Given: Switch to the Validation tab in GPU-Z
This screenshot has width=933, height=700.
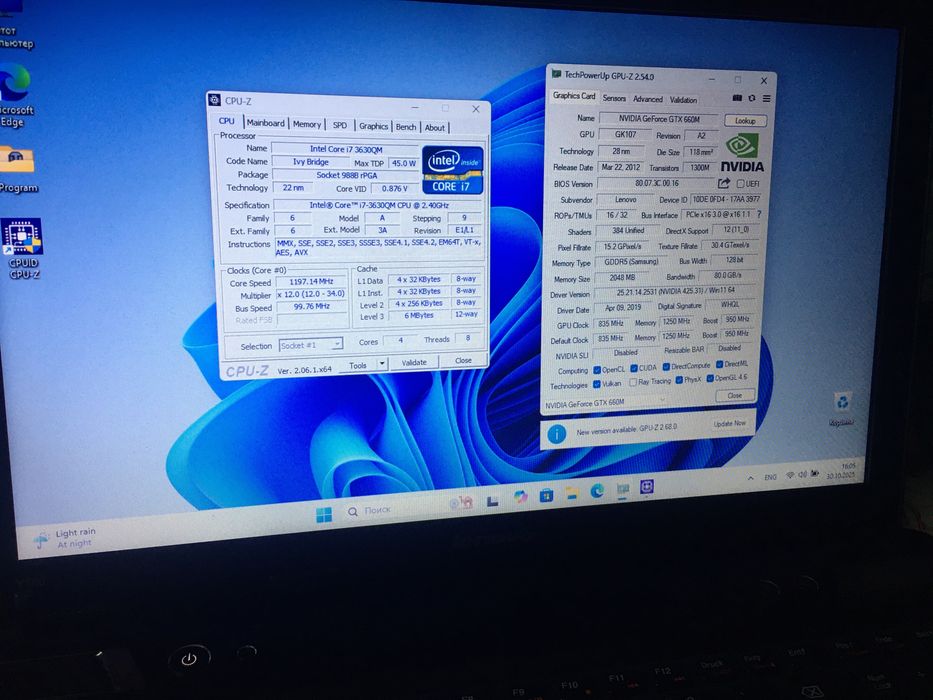Looking at the screenshot, I should 683,100.
